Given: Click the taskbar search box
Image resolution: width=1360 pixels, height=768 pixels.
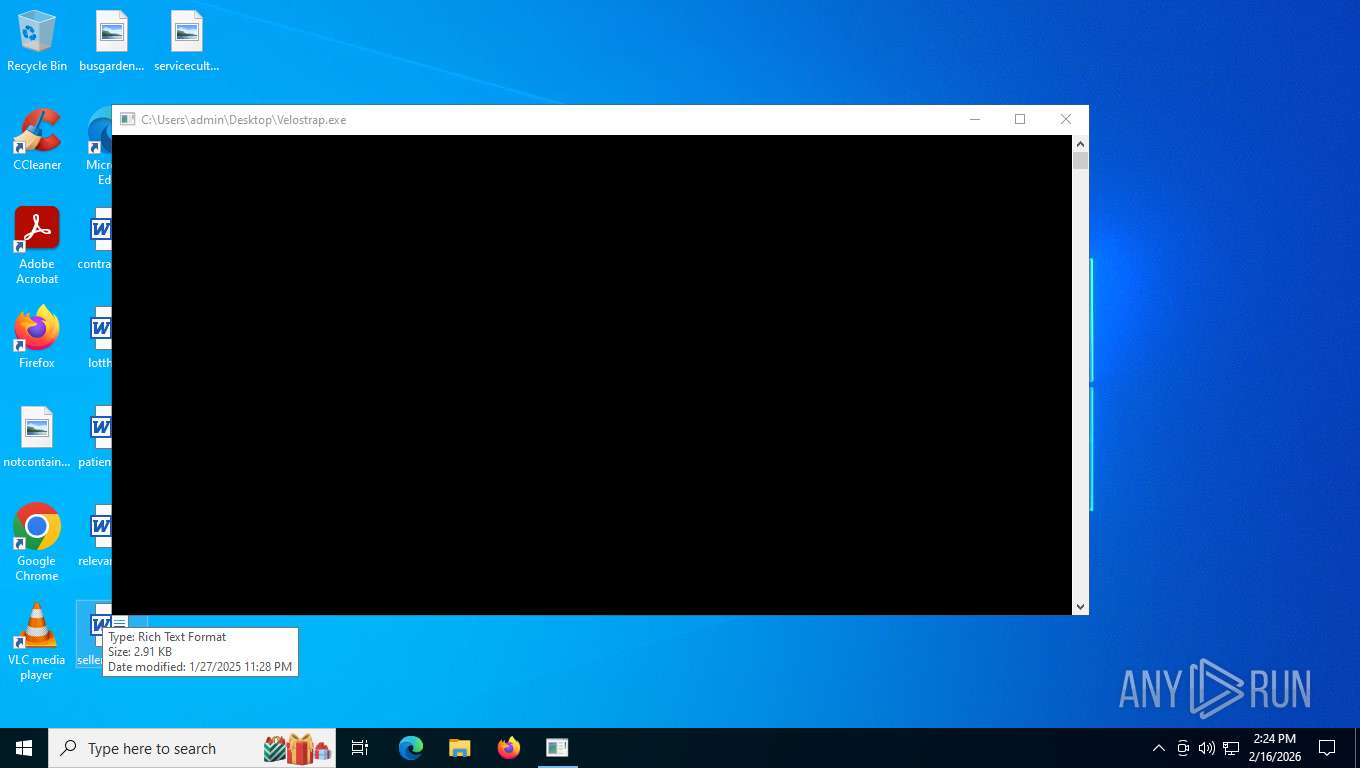Looking at the screenshot, I should tap(192, 748).
